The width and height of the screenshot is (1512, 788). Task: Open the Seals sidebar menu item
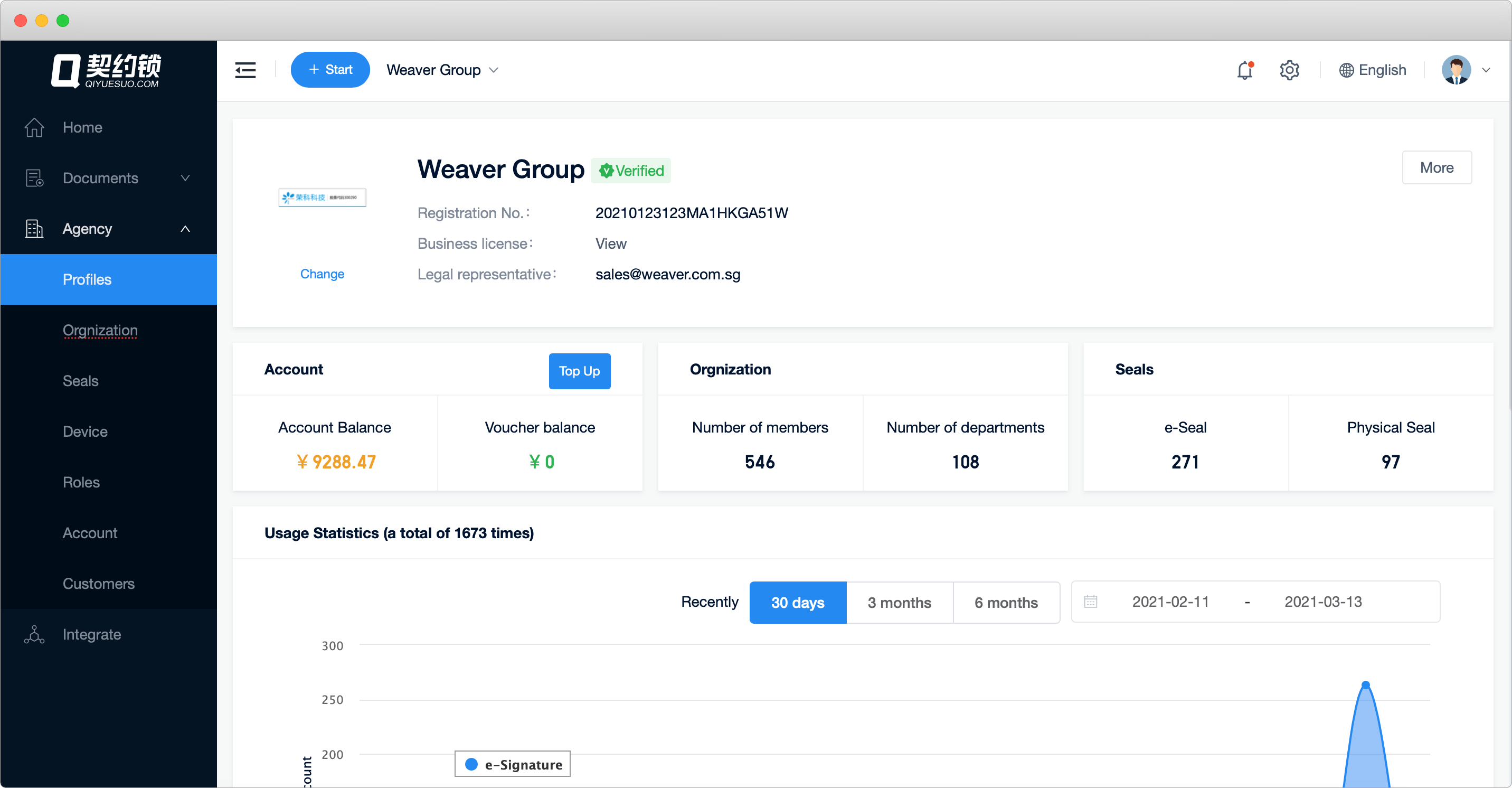pyautogui.click(x=80, y=381)
